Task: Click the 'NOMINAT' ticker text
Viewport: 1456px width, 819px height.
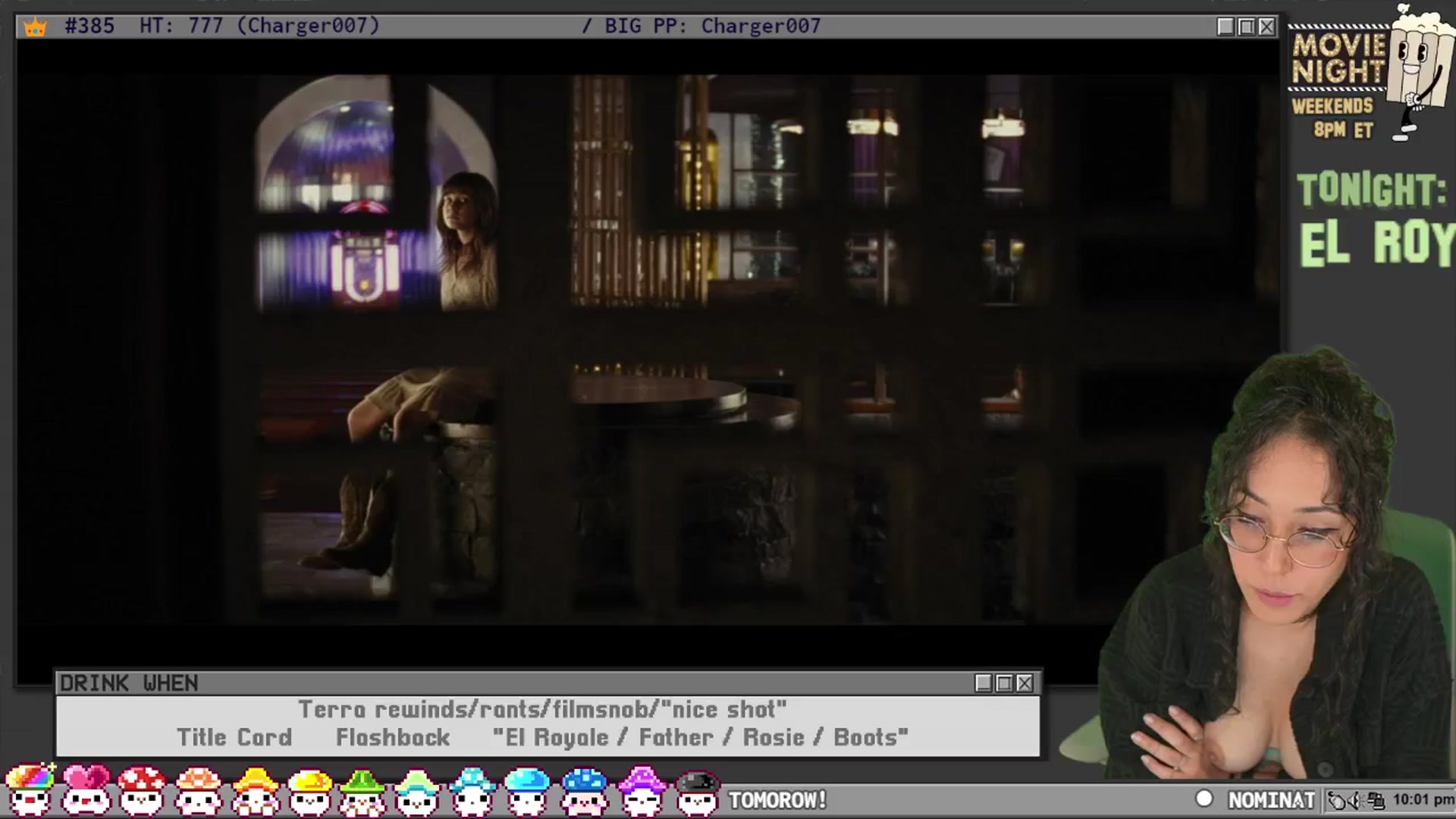Action: coord(1271,800)
